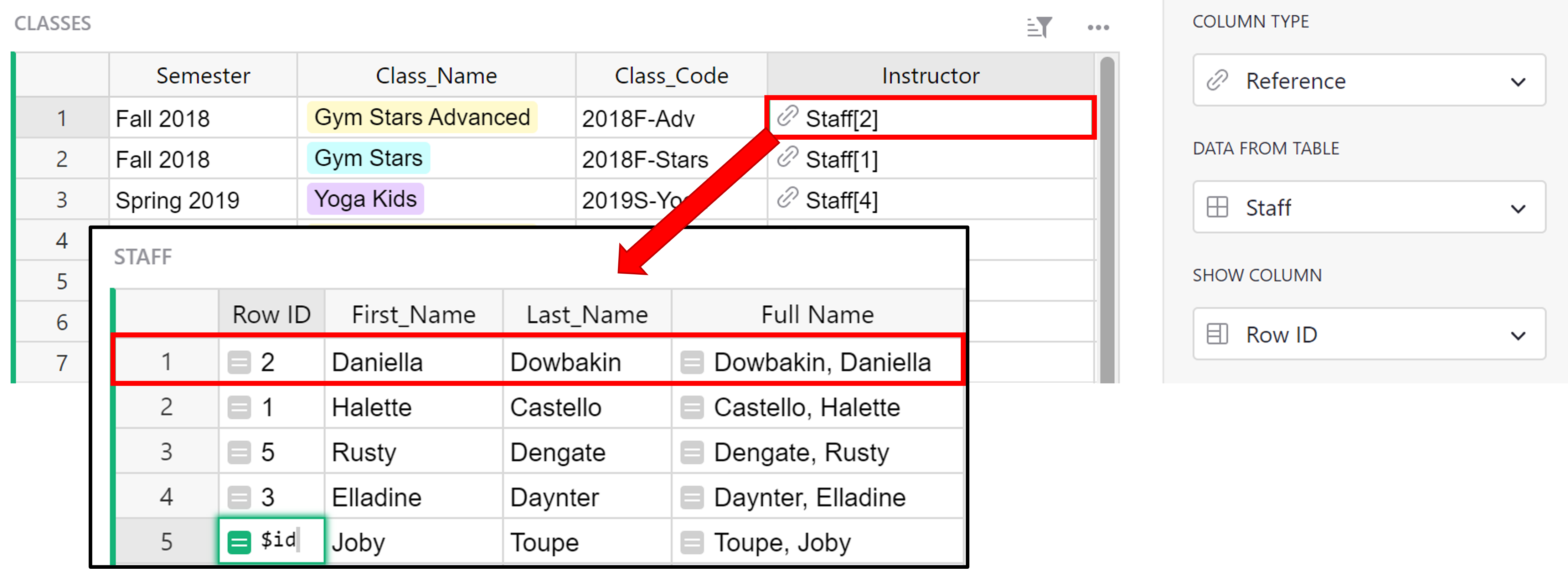Click the note icon beside Dowbakin, Daniella
This screenshot has height=569, width=1568.
tap(693, 362)
